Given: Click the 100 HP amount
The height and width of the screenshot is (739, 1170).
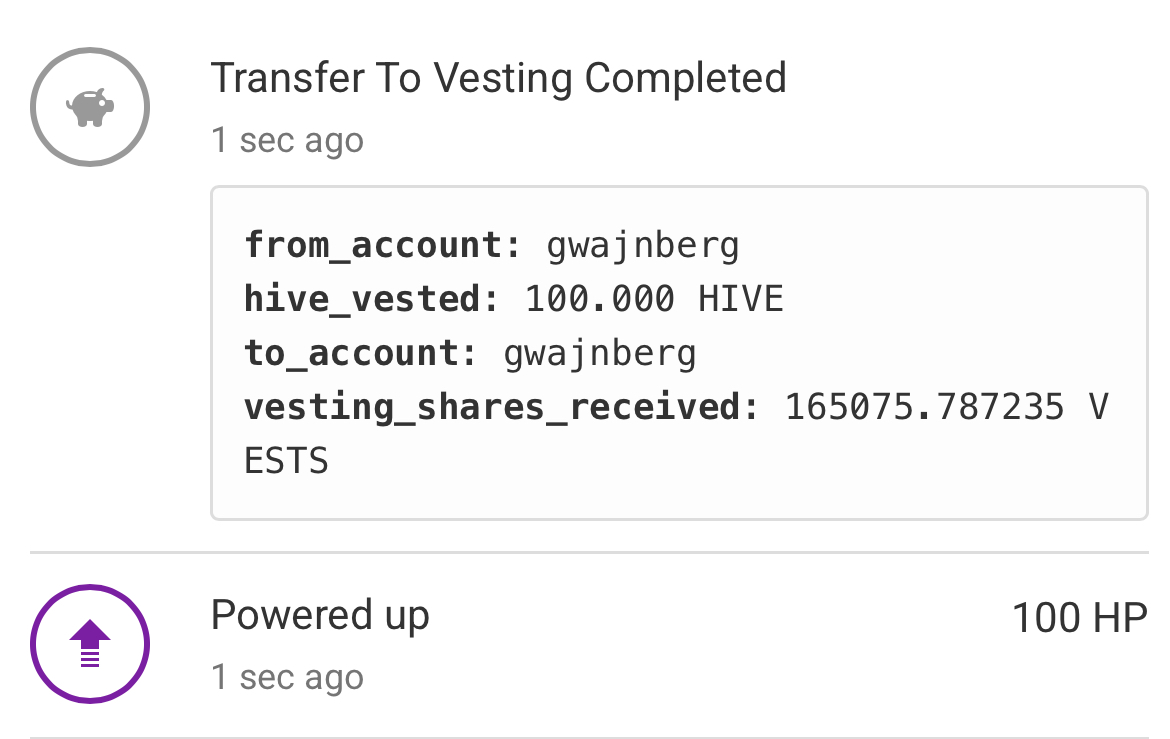Looking at the screenshot, I should pyautogui.click(x=1079, y=618).
